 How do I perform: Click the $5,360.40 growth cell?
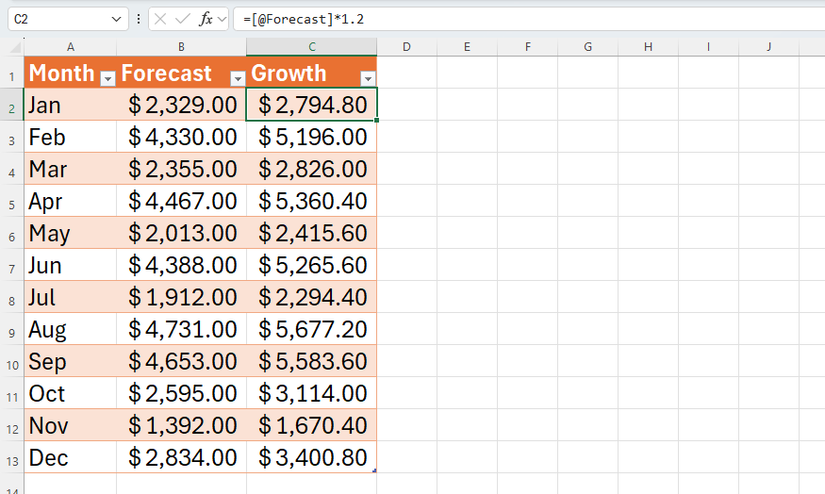coord(311,201)
